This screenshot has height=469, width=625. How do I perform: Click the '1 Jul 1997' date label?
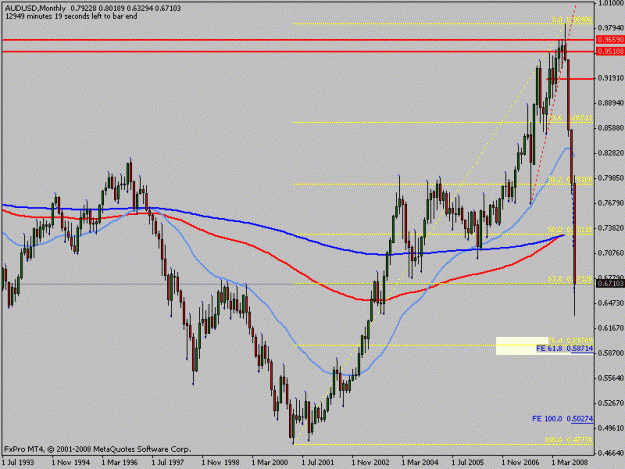point(168,463)
